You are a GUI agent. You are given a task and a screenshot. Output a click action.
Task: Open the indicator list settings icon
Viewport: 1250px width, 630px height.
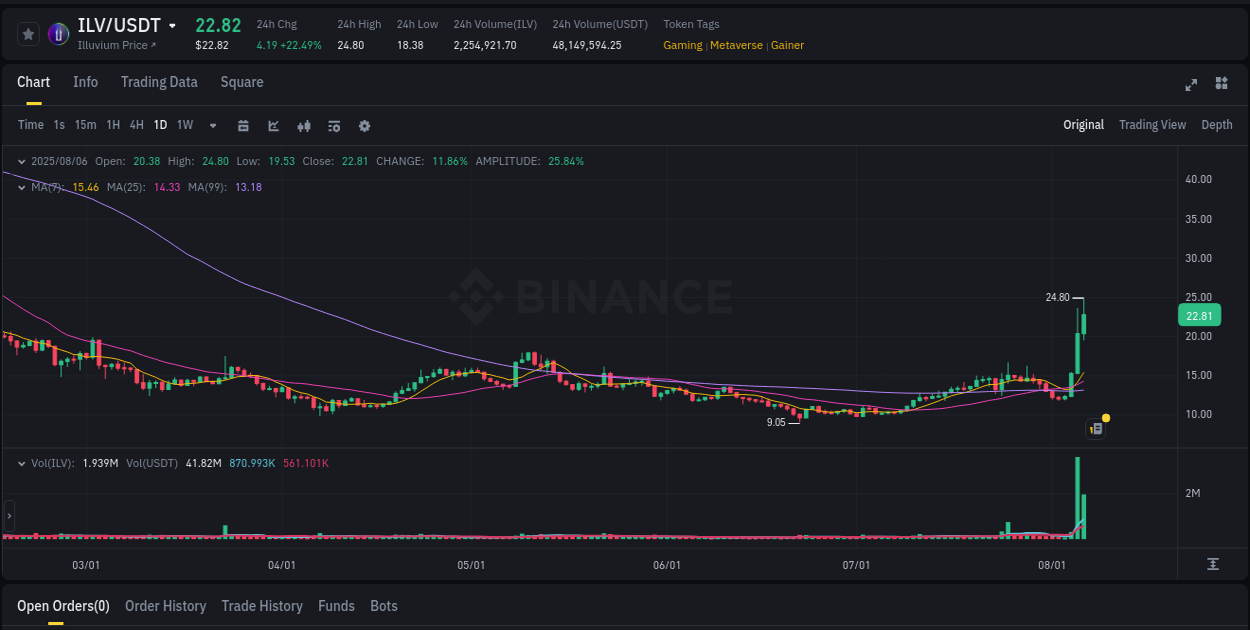click(333, 126)
